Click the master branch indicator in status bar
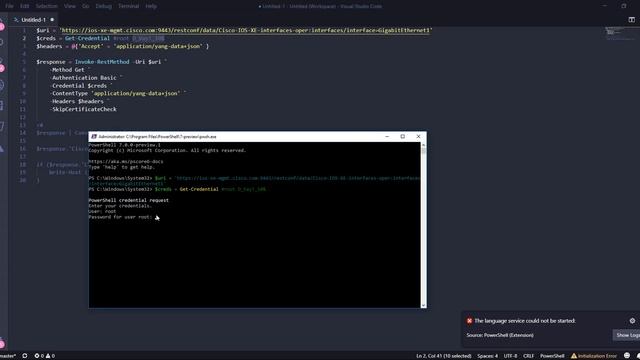640x360 pixels. pyautogui.click(x=7, y=356)
